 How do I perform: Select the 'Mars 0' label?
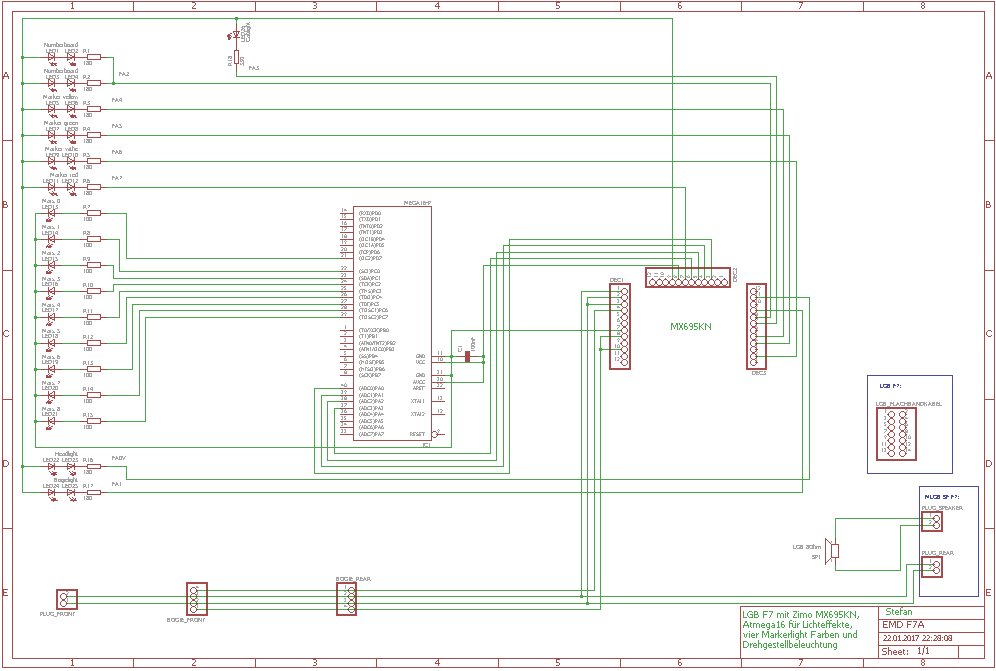(51, 201)
